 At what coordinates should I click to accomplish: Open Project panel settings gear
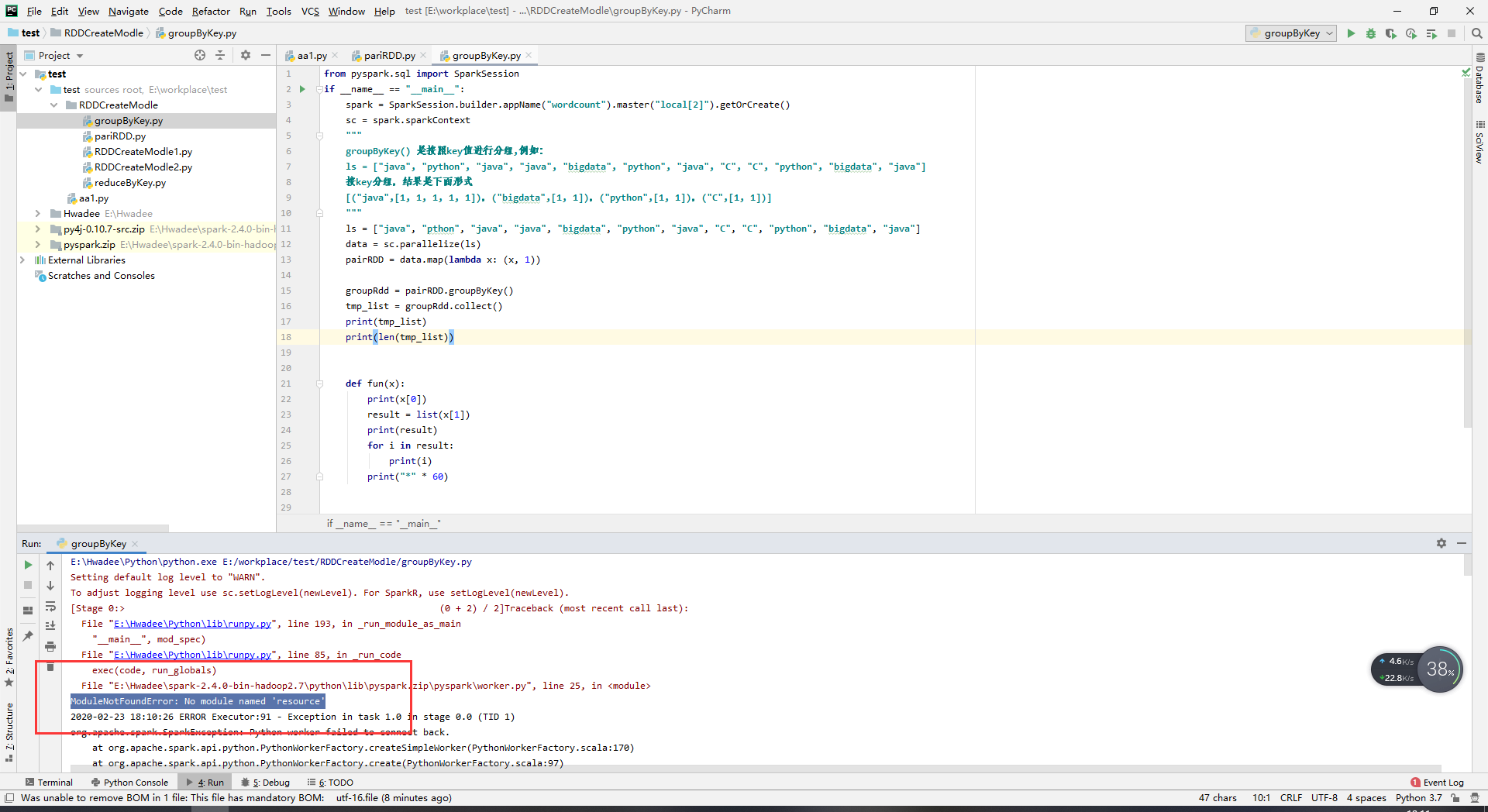pyautogui.click(x=246, y=55)
